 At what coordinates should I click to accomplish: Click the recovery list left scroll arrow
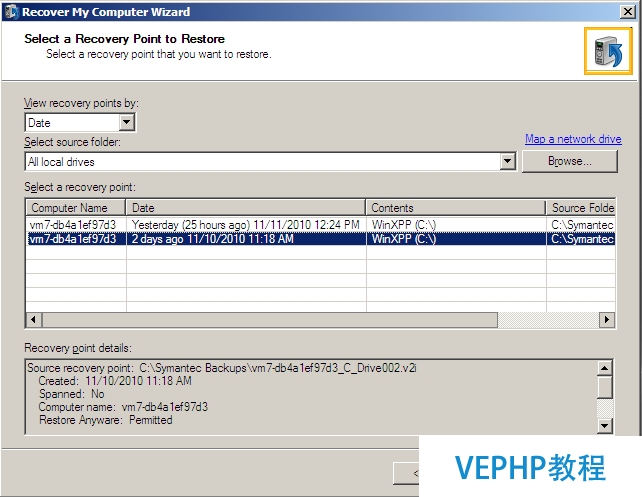point(34,320)
